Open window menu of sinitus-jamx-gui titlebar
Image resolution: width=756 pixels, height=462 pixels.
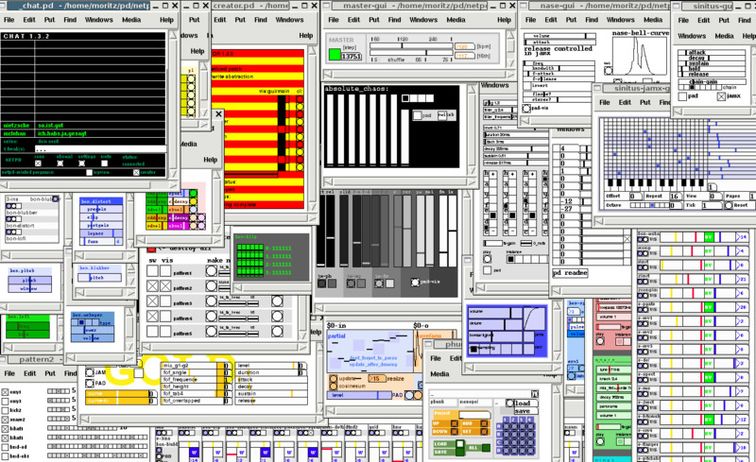(598, 89)
